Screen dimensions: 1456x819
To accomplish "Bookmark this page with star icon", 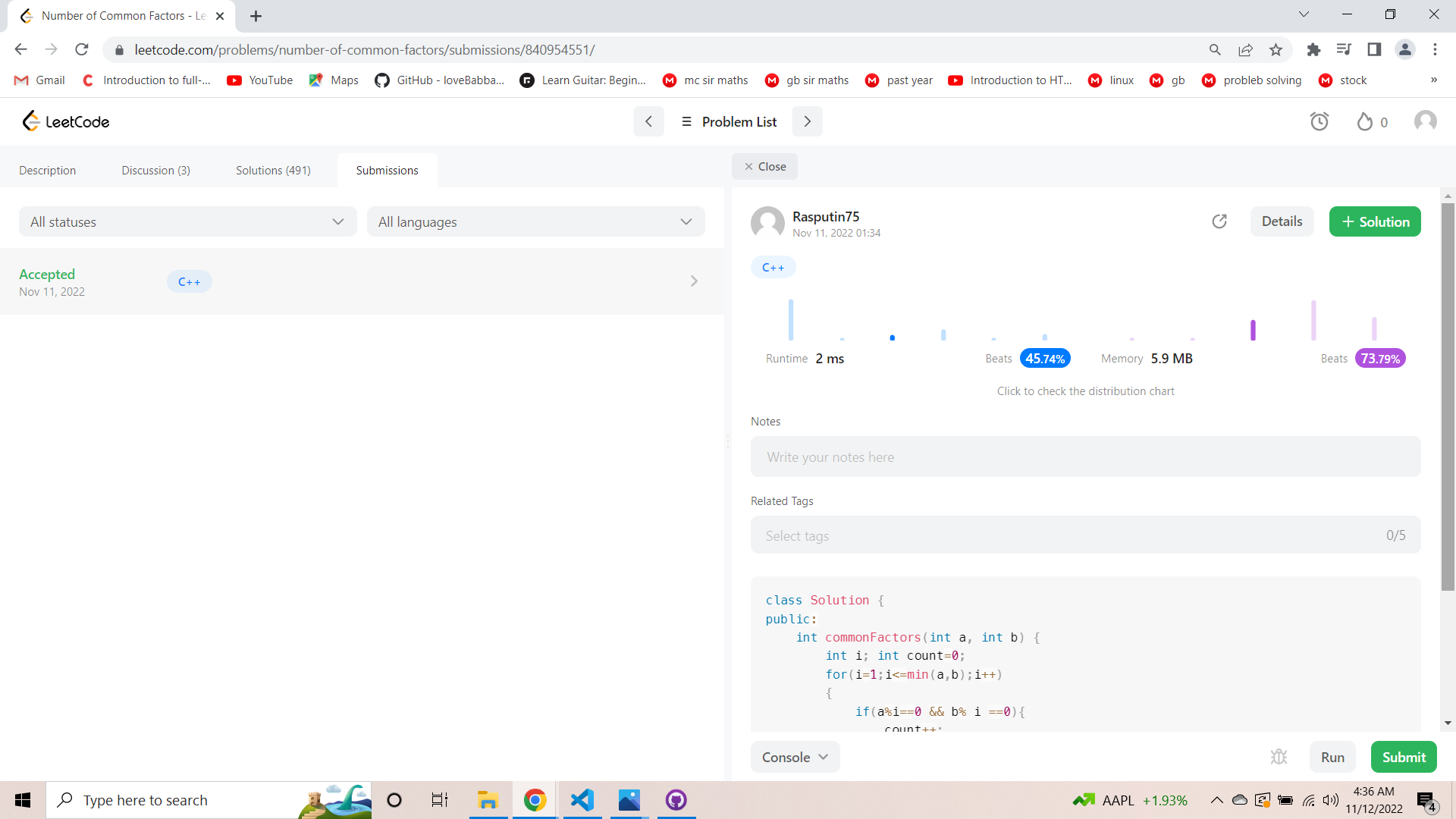I will 1276,49.
